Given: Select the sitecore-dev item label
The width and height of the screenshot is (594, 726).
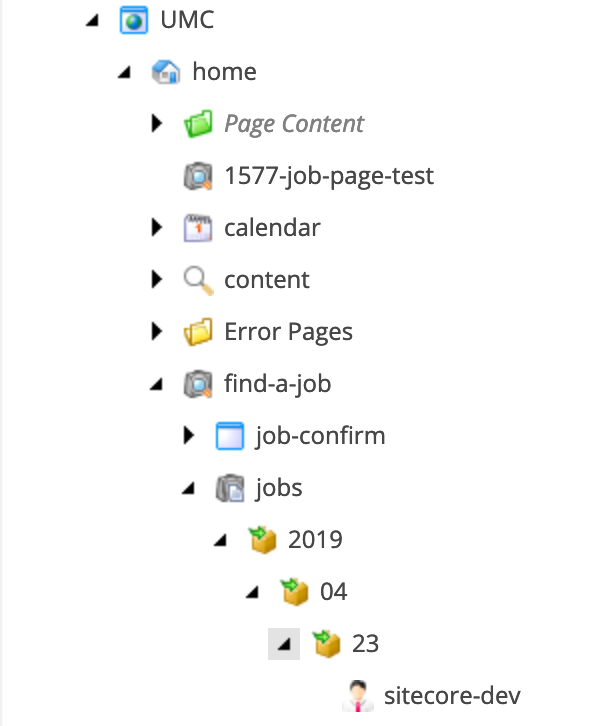Looking at the screenshot, I should point(452,695).
